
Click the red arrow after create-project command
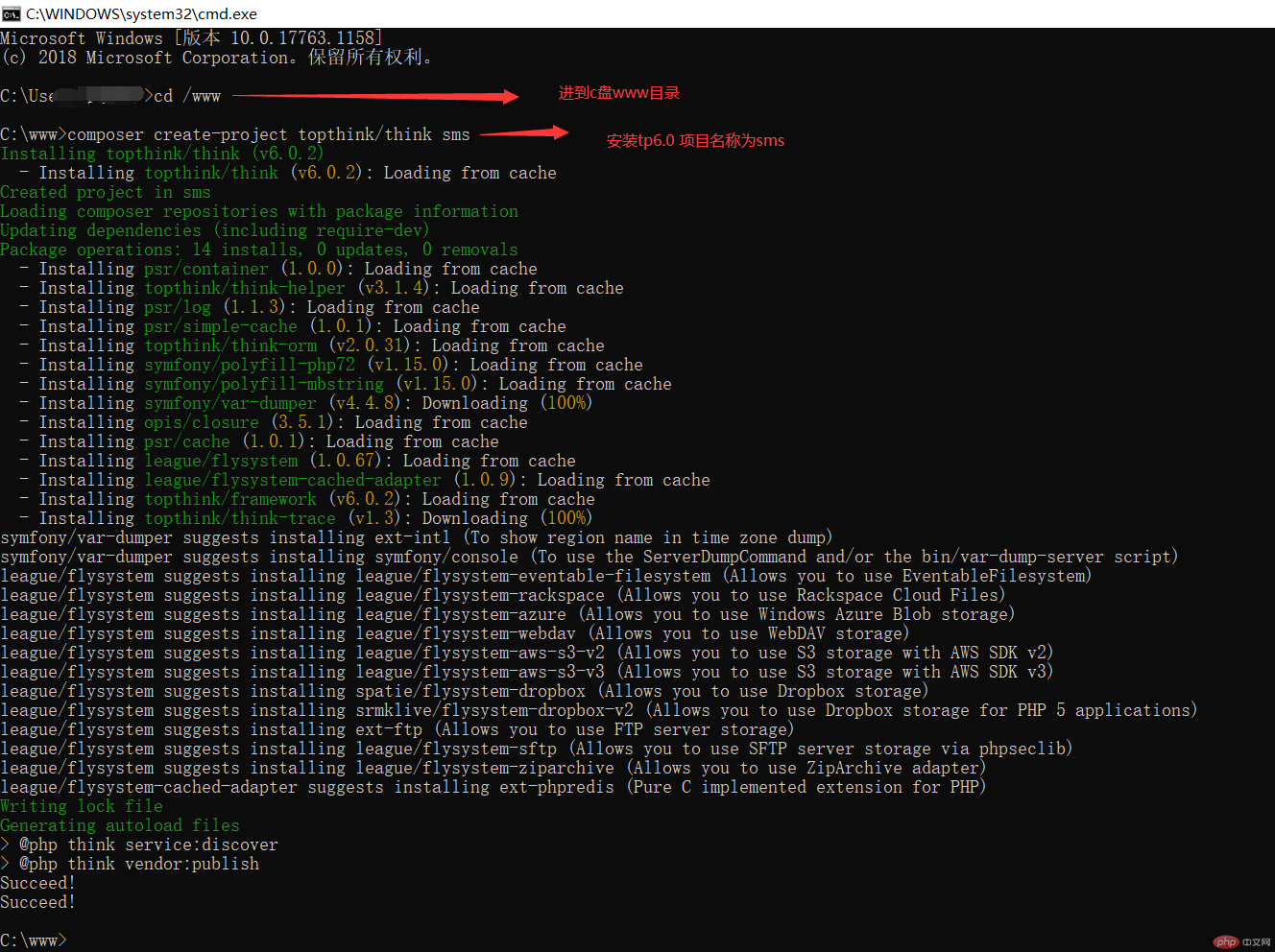click(x=524, y=133)
